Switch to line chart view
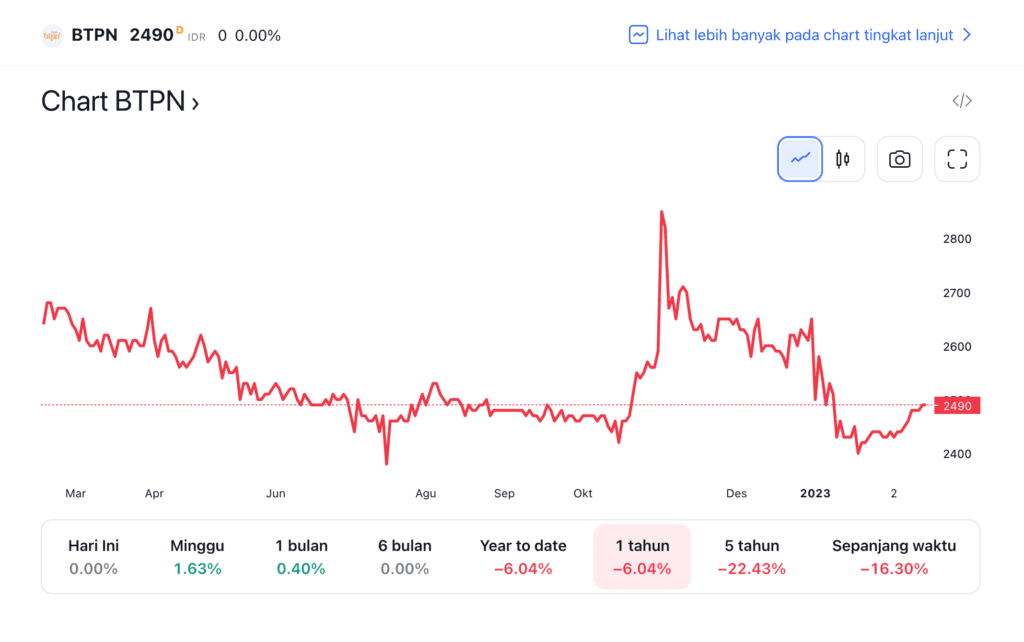 pyautogui.click(x=800, y=159)
